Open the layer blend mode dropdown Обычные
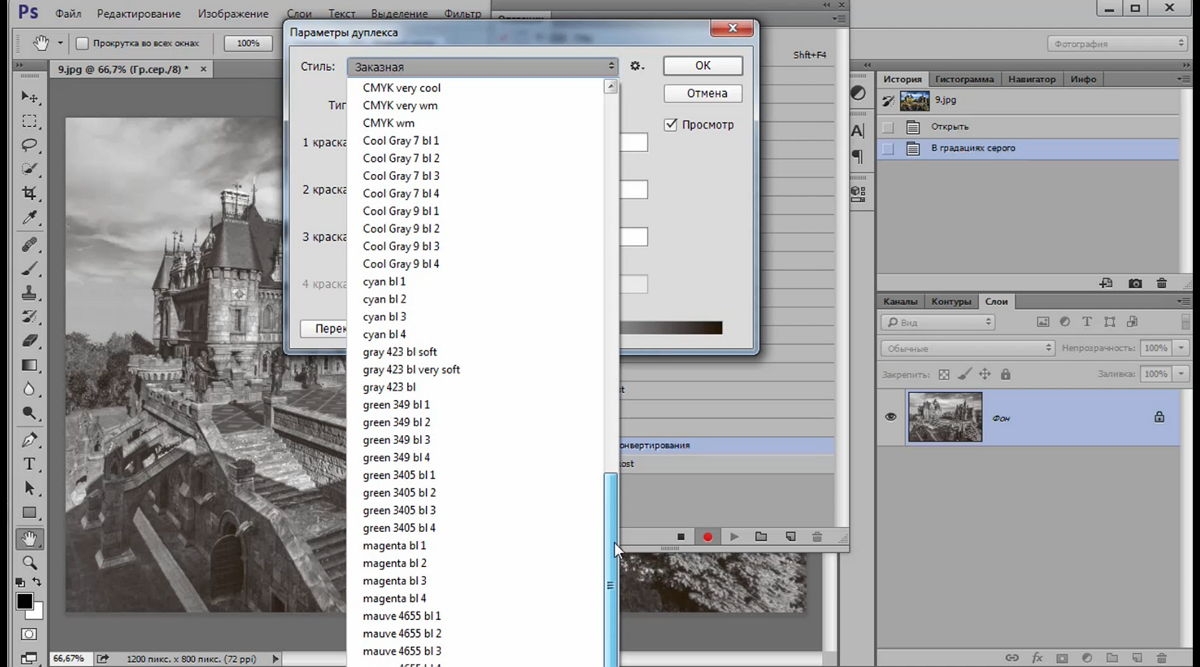Screen dimensions: 1200x667 tap(969, 348)
